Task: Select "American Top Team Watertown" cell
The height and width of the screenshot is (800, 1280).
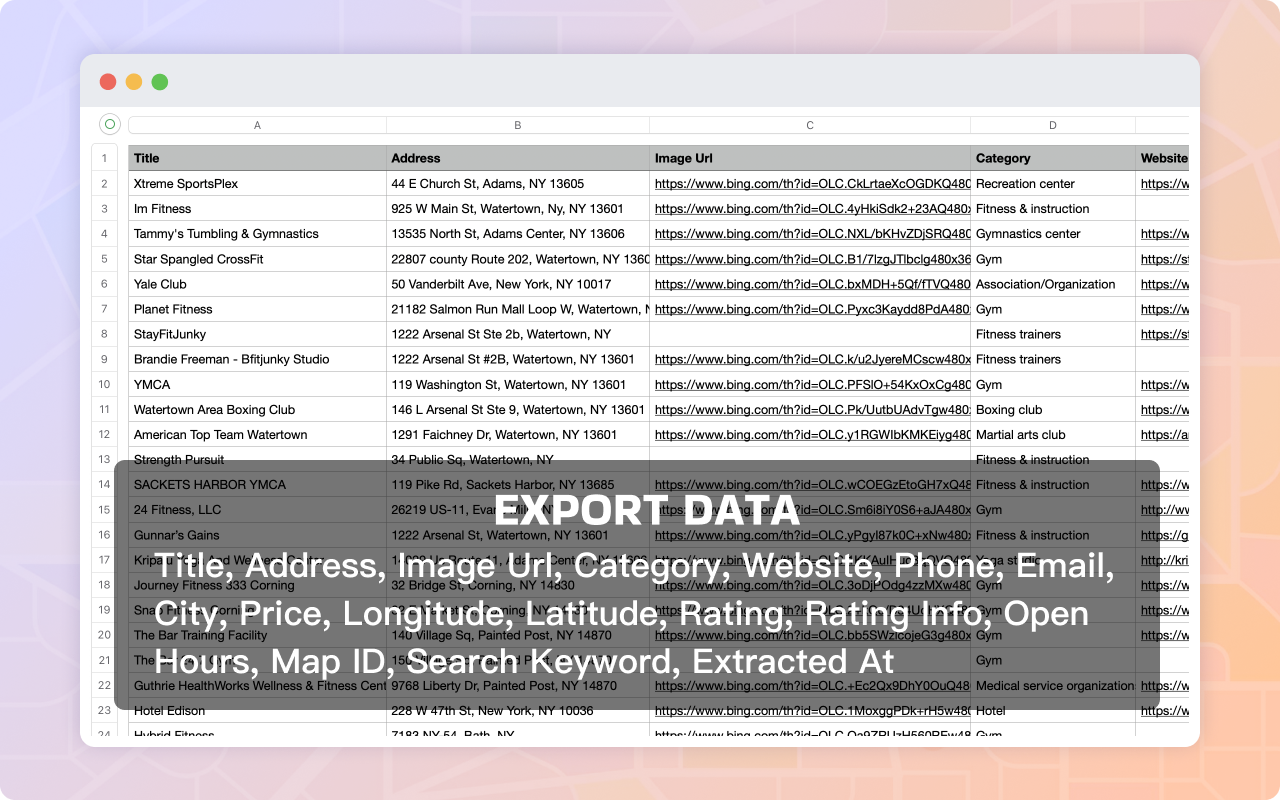Action: pyautogui.click(x=257, y=435)
